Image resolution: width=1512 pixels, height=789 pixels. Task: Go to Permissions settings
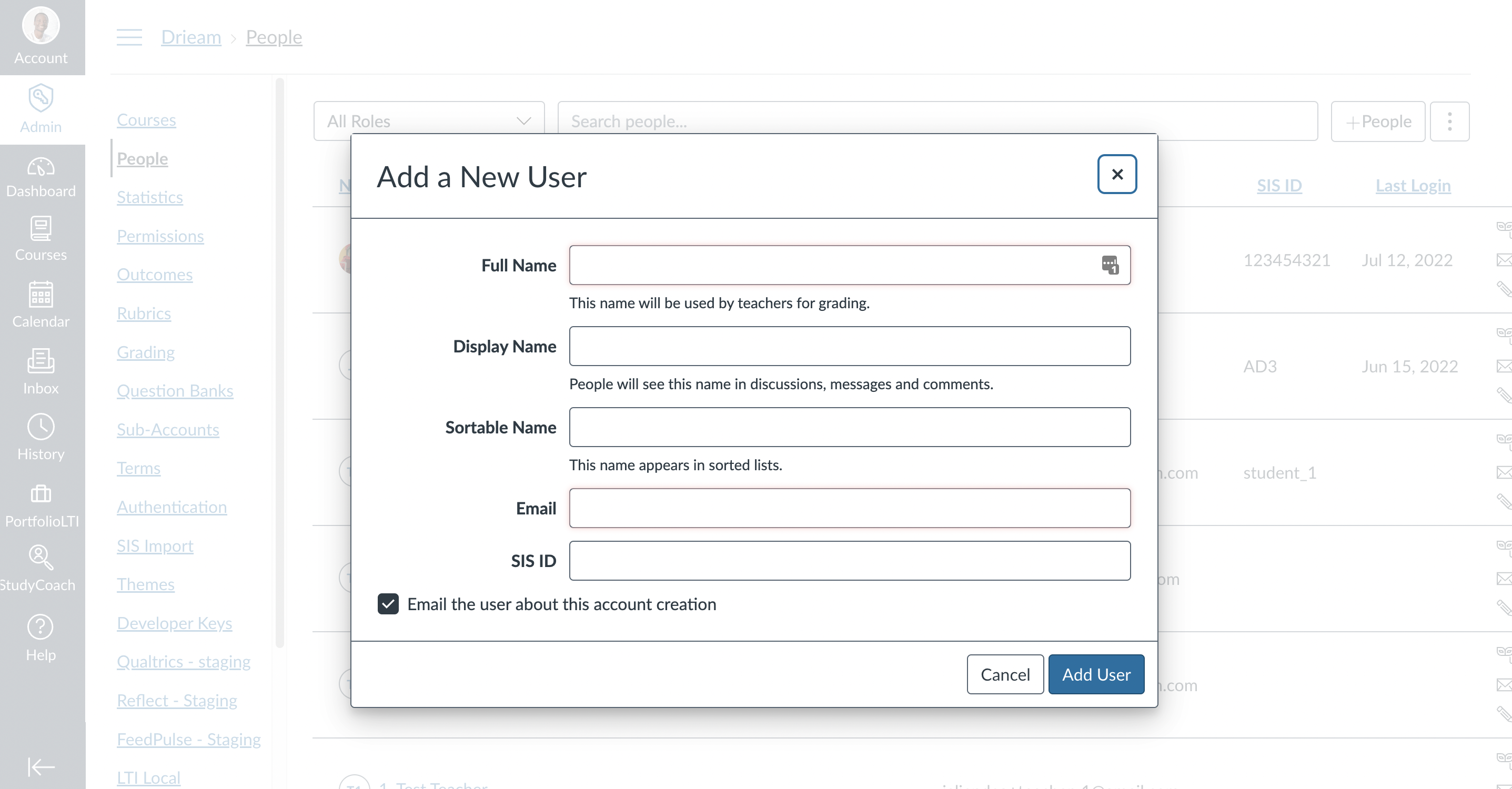click(x=160, y=236)
